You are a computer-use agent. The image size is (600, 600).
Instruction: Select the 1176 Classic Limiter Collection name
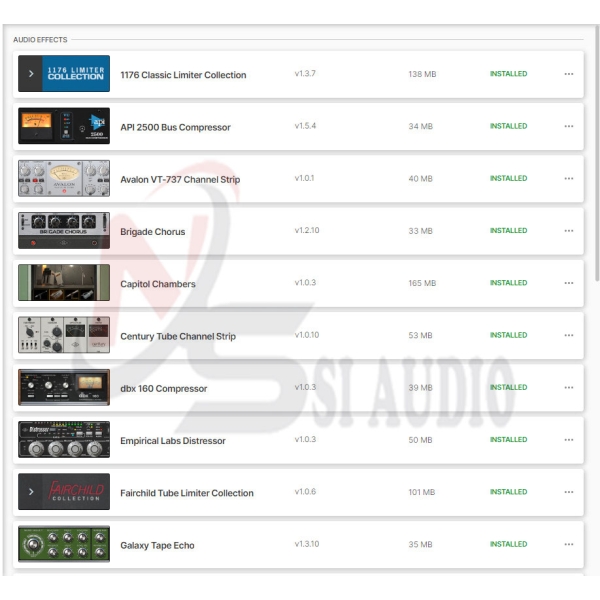coord(183,75)
